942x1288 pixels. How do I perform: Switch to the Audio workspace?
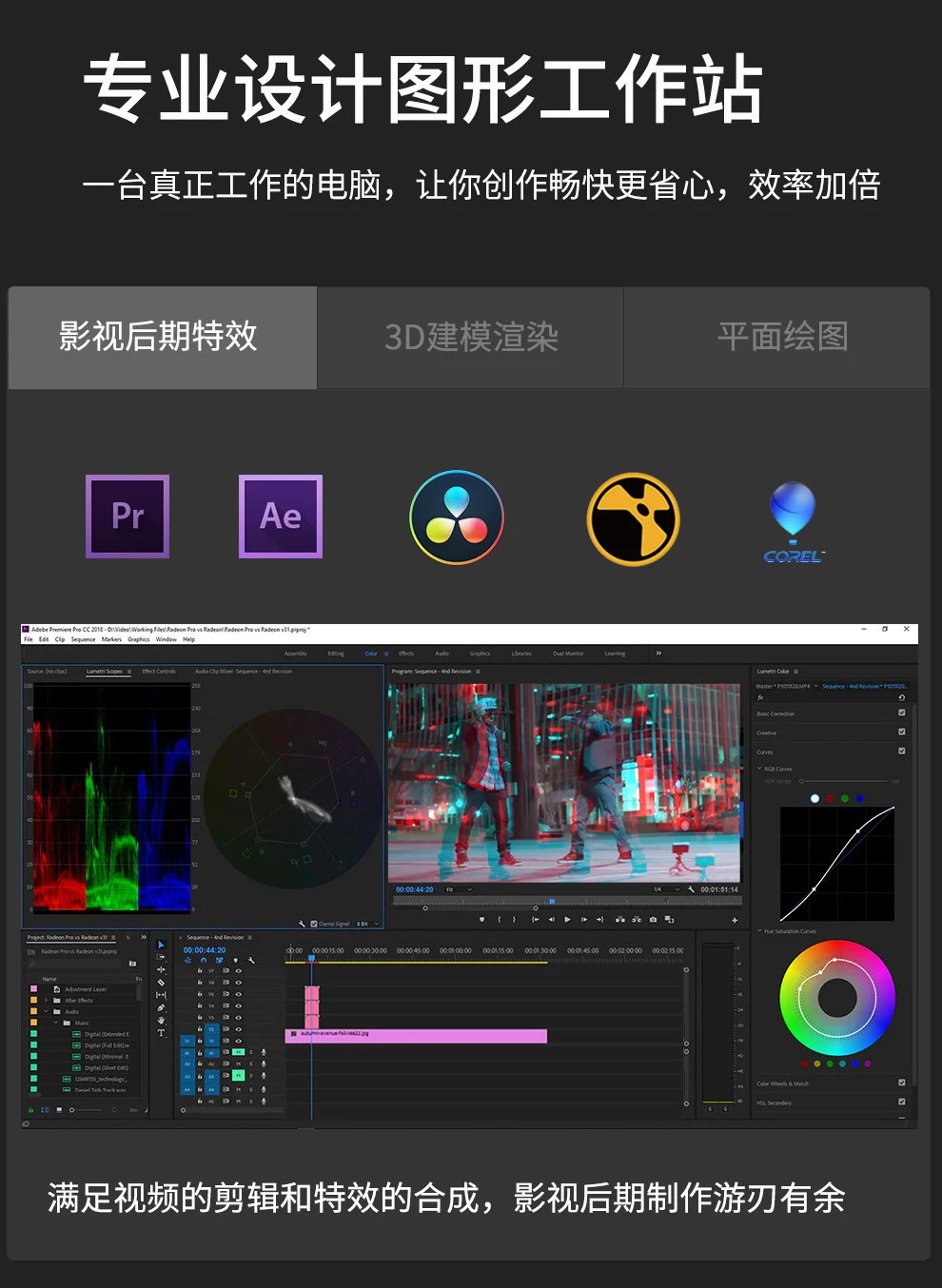[x=442, y=654]
